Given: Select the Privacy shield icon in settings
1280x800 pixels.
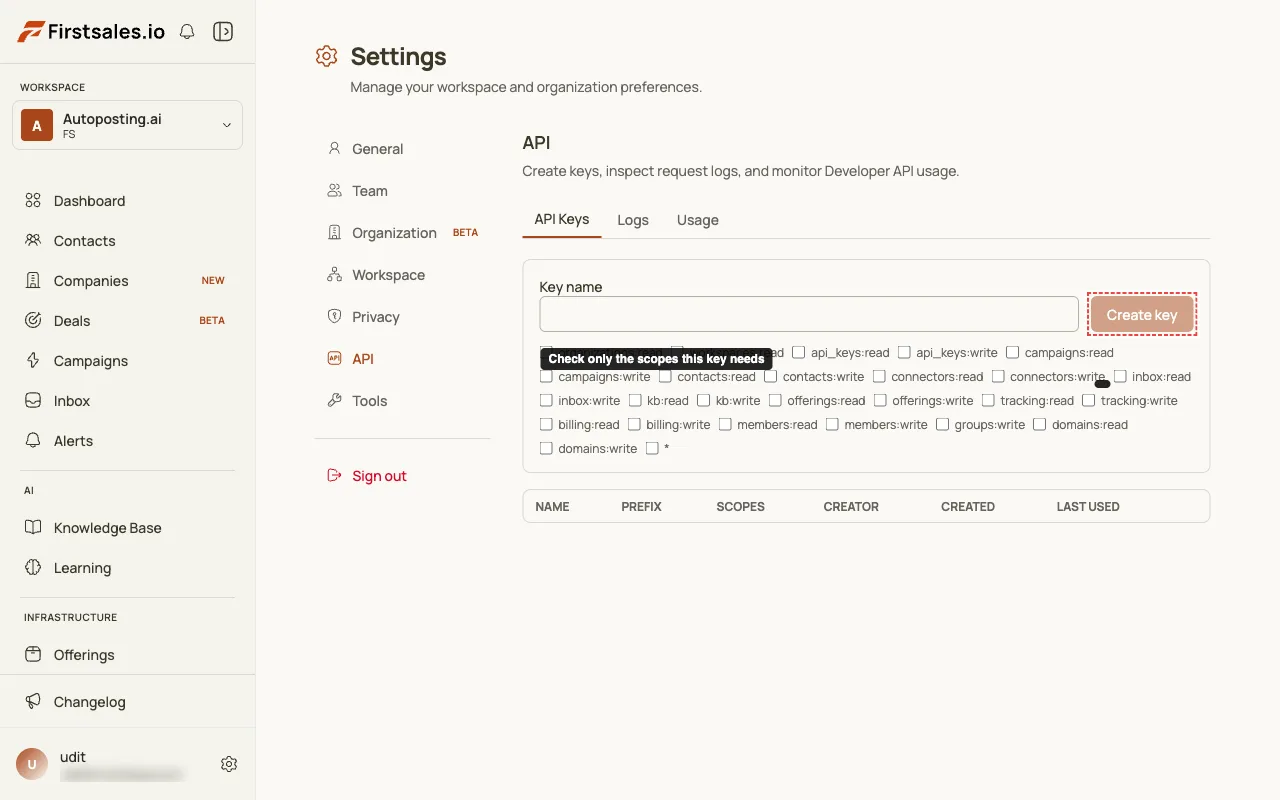Looking at the screenshot, I should pyautogui.click(x=335, y=317).
